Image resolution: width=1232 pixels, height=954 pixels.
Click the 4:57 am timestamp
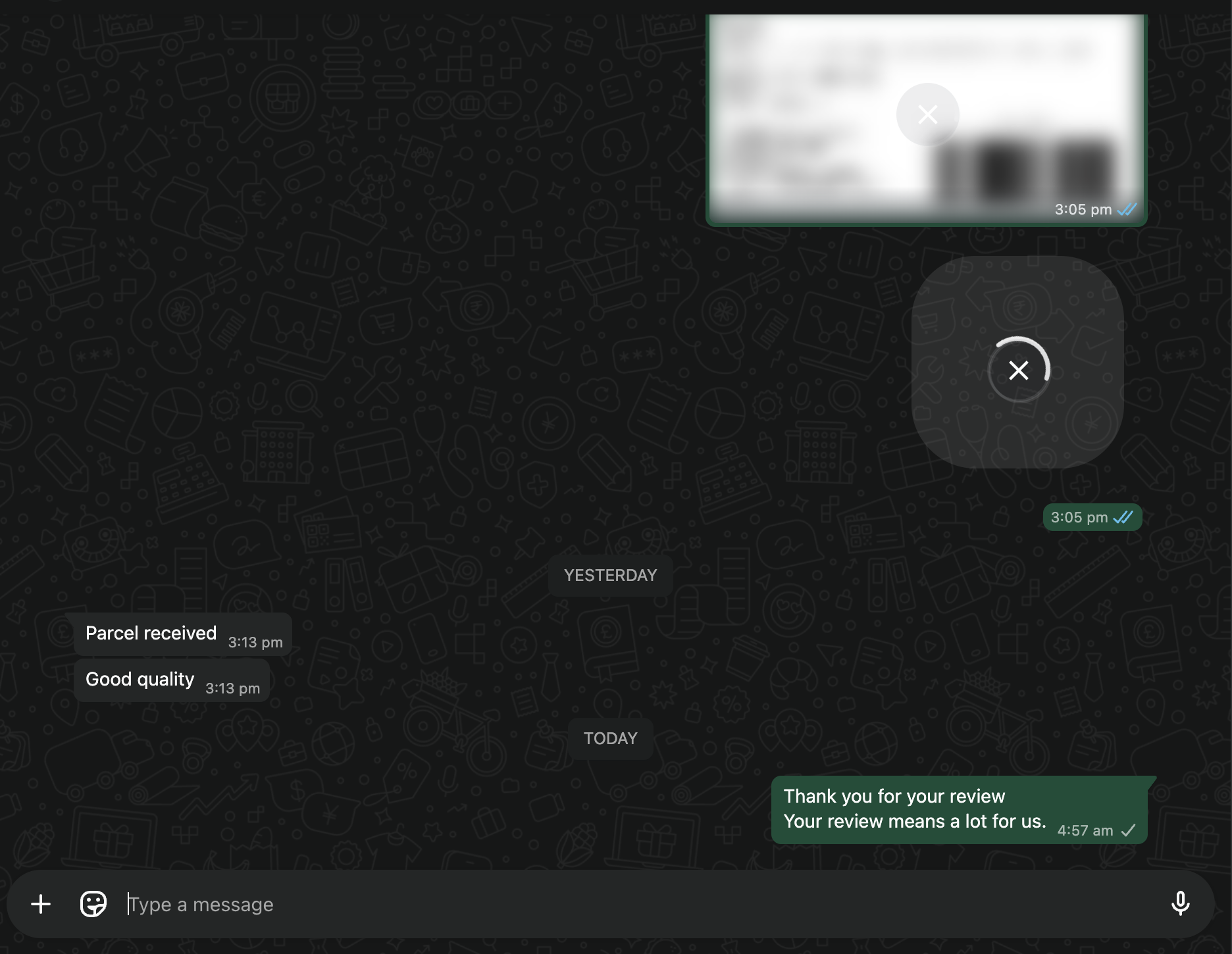point(1085,830)
